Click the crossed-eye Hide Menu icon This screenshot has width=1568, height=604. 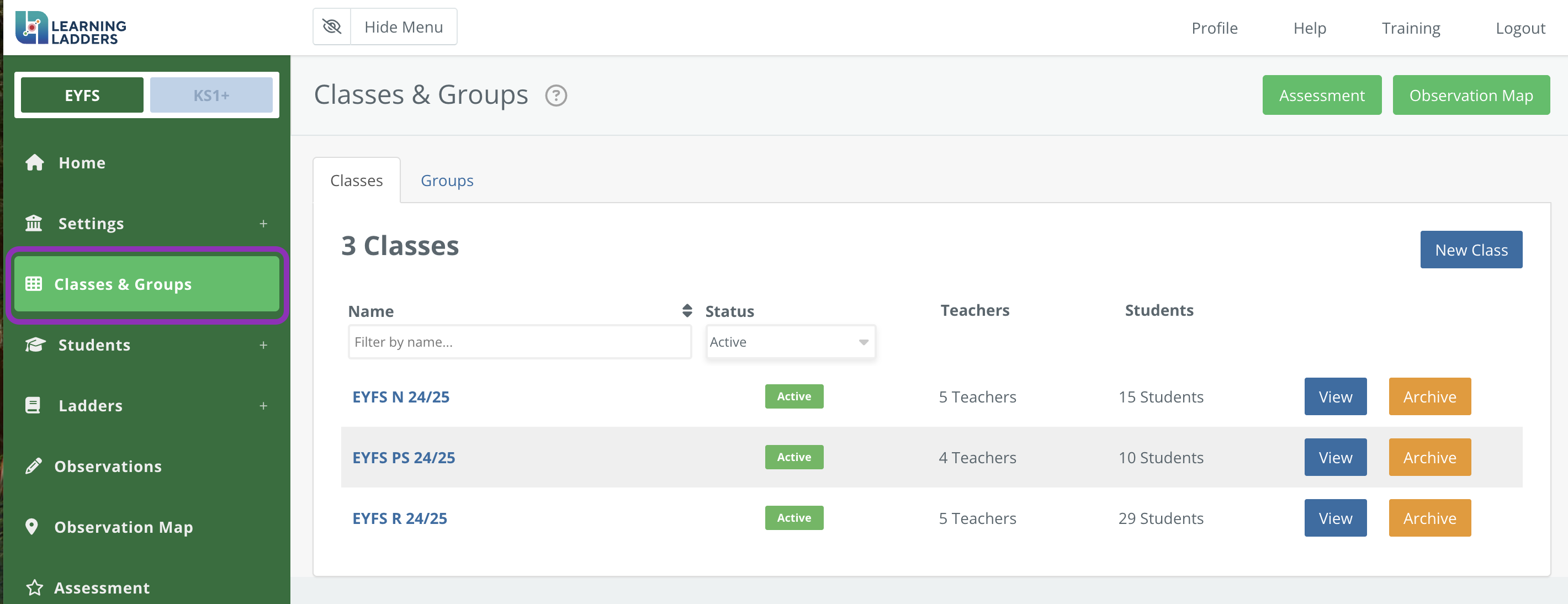point(332,27)
